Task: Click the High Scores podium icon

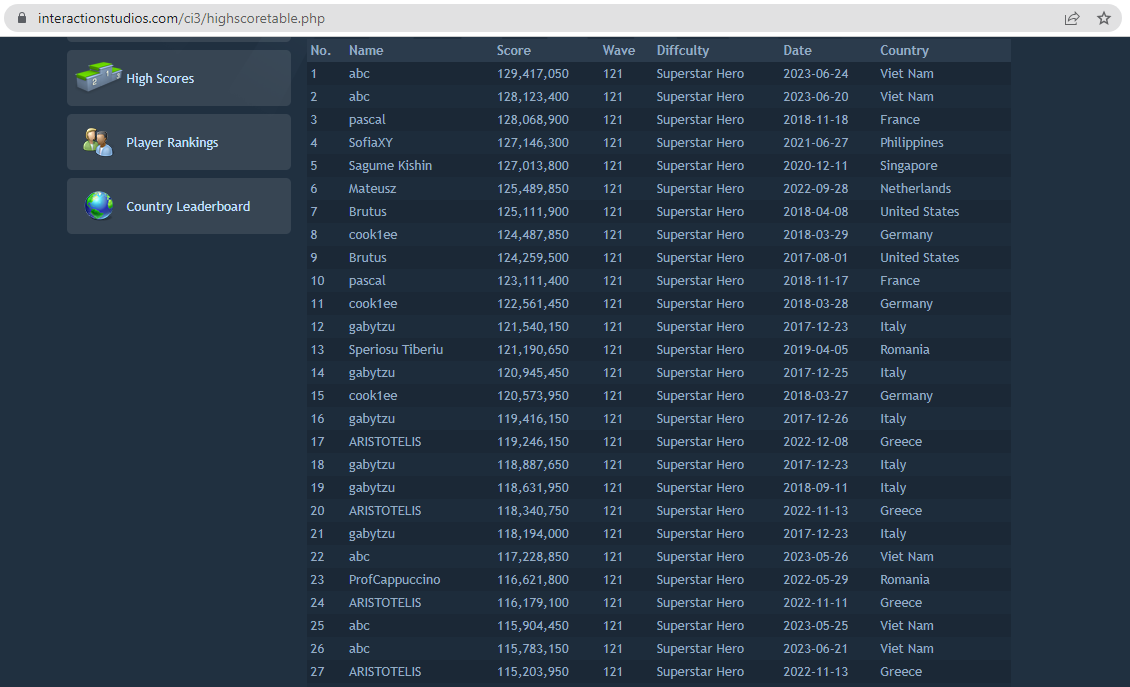Action: coord(99,77)
